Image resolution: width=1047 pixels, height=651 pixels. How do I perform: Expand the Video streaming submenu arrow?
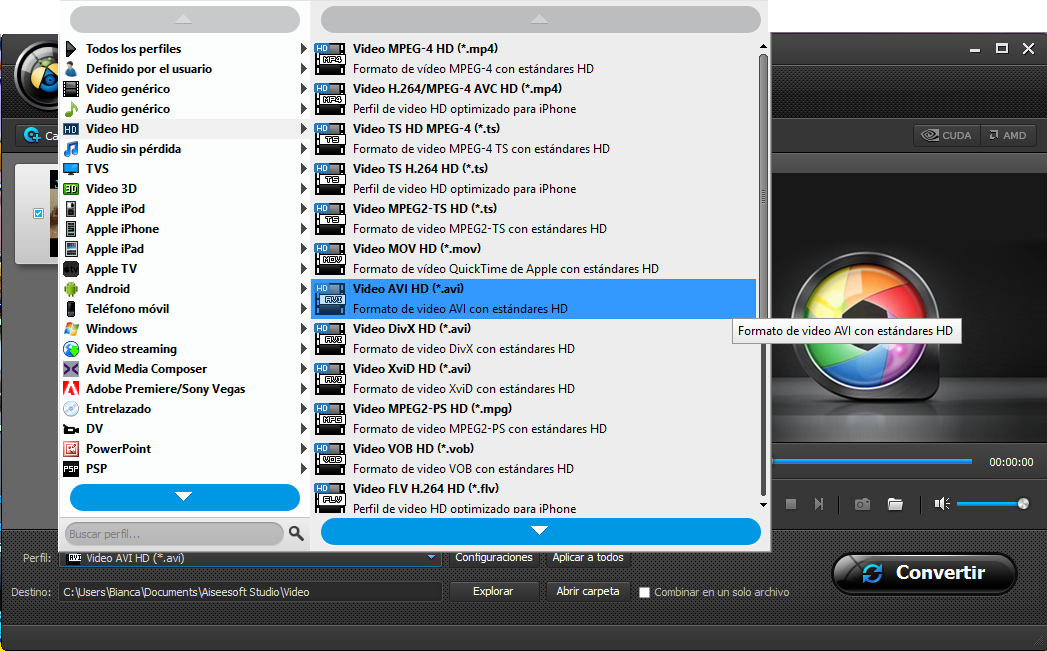point(304,349)
